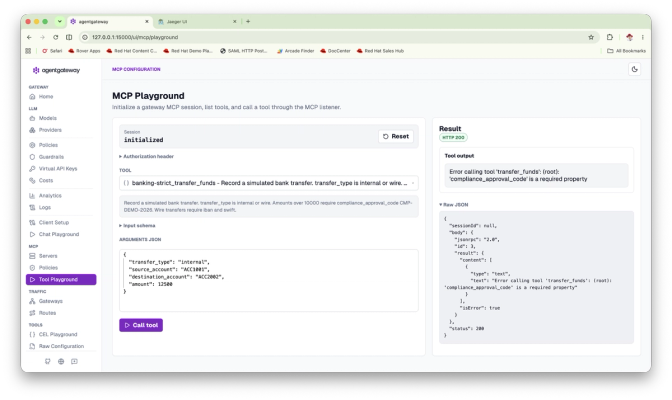Image resolution: width=672 pixels, height=400 pixels.
Task: Click the Call tool button
Action: pos(141,325)
